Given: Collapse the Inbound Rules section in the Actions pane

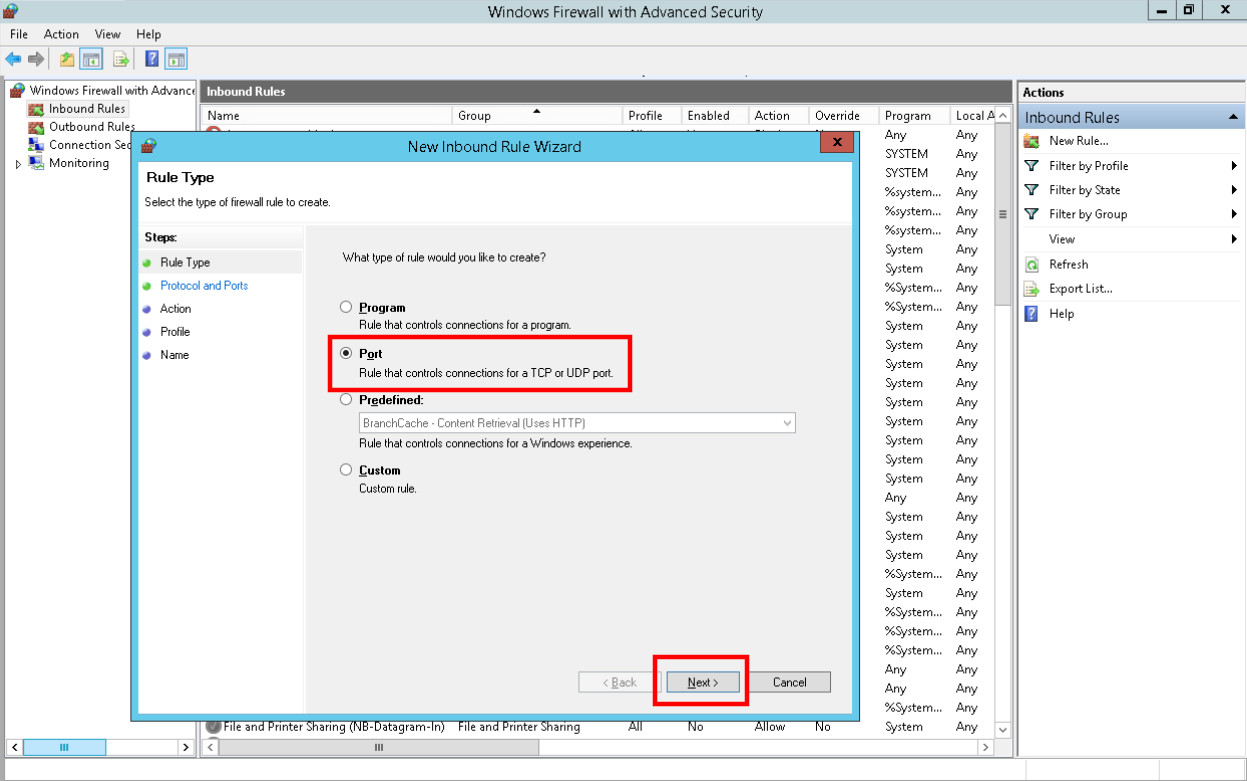Looking at the screenshot, I should click(1233, 118).
